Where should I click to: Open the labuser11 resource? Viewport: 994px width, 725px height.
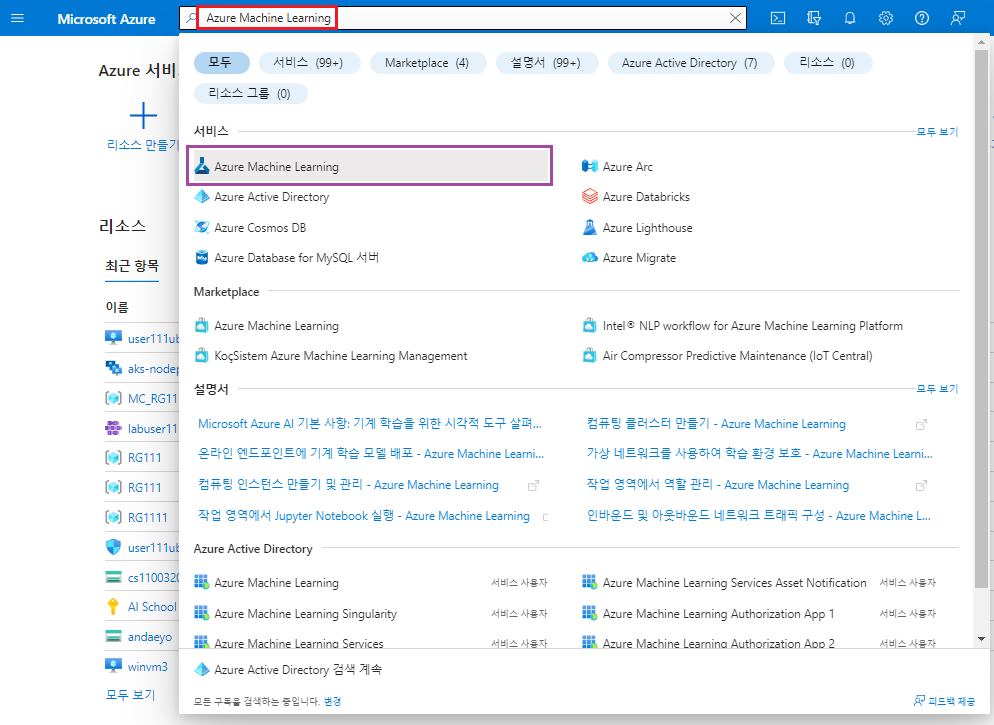[x=141, y=429]
